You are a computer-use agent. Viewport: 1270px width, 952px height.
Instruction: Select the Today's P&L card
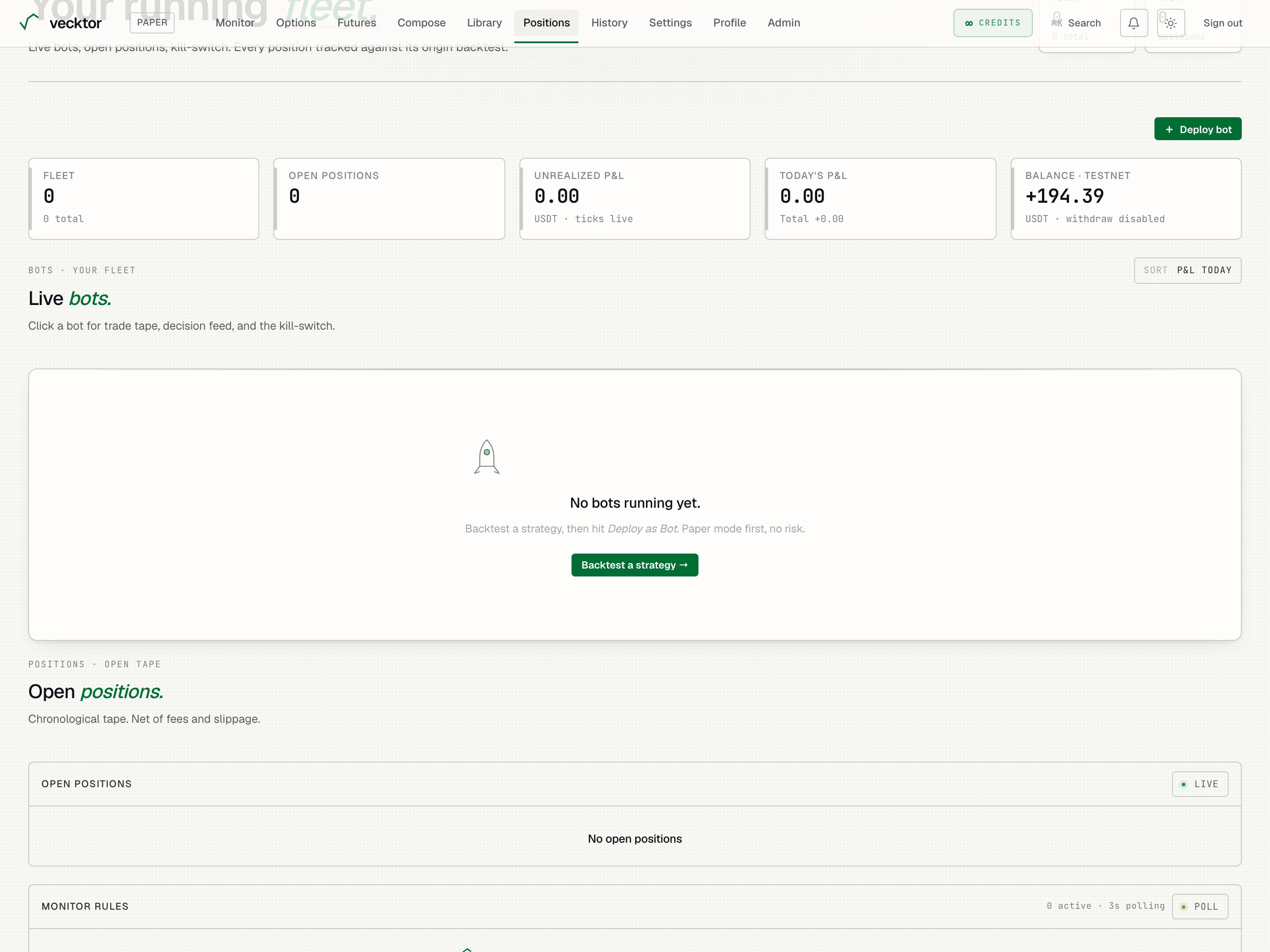click(880, 198)
